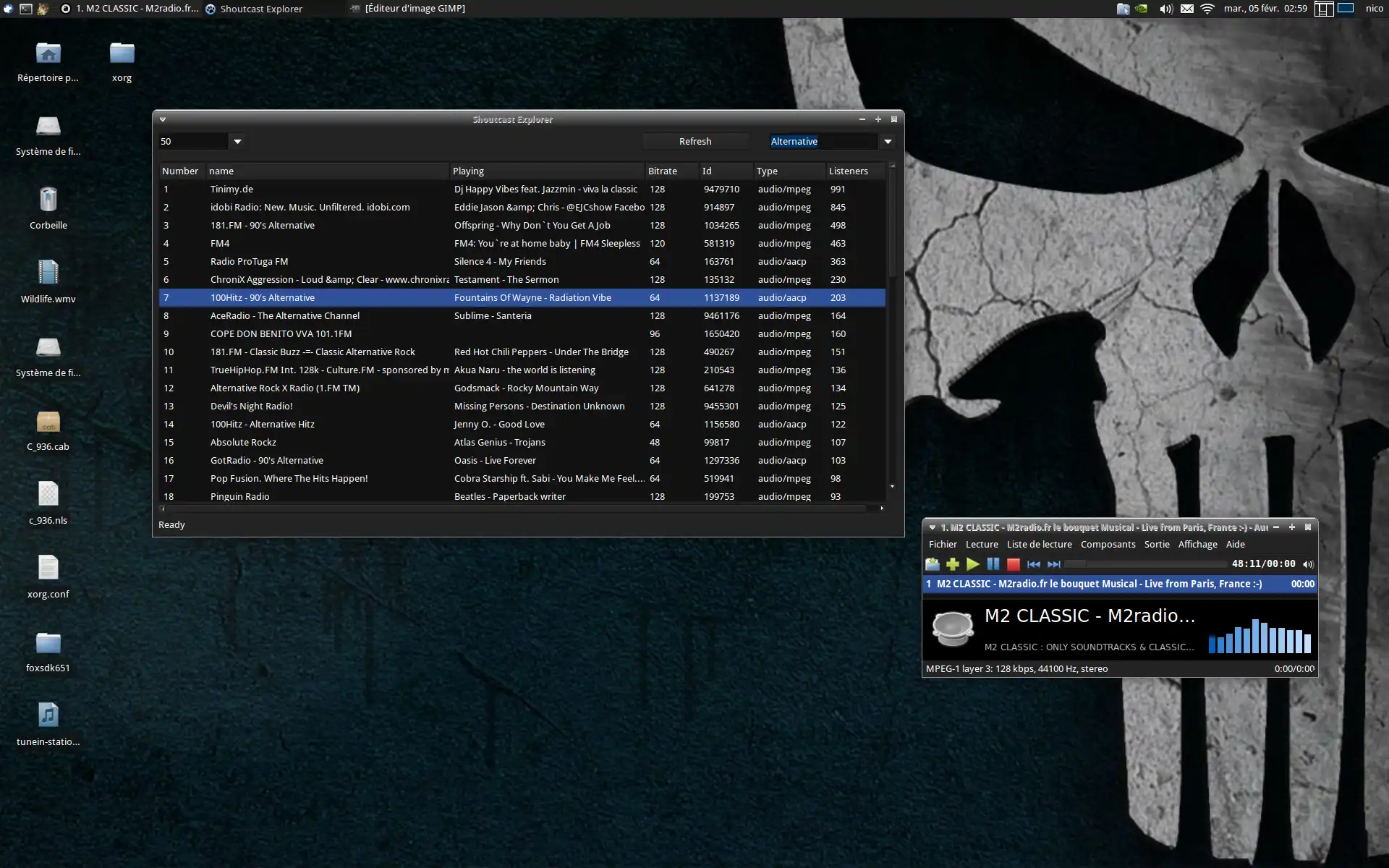Click the open files icon in Audacious

[933, 564]
